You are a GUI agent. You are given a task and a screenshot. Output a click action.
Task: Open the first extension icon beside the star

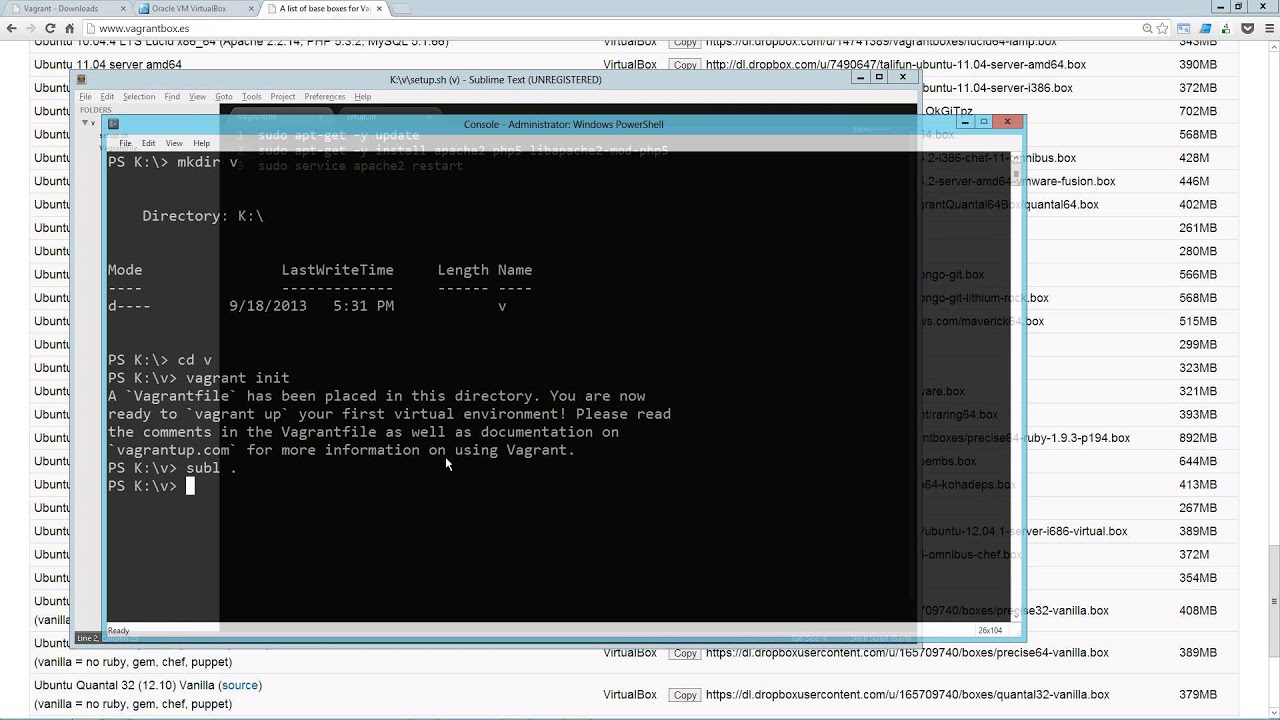1184,29
